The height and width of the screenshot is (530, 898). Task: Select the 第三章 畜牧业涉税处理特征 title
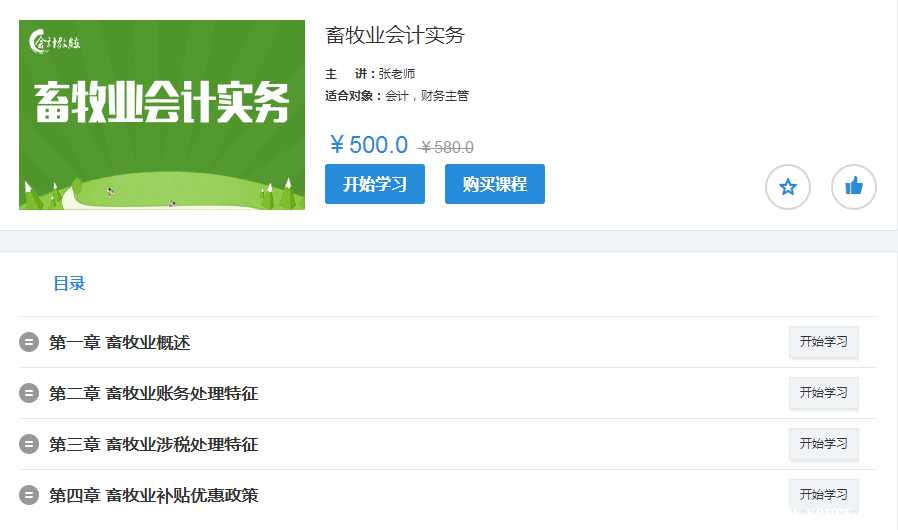(153, 444)
